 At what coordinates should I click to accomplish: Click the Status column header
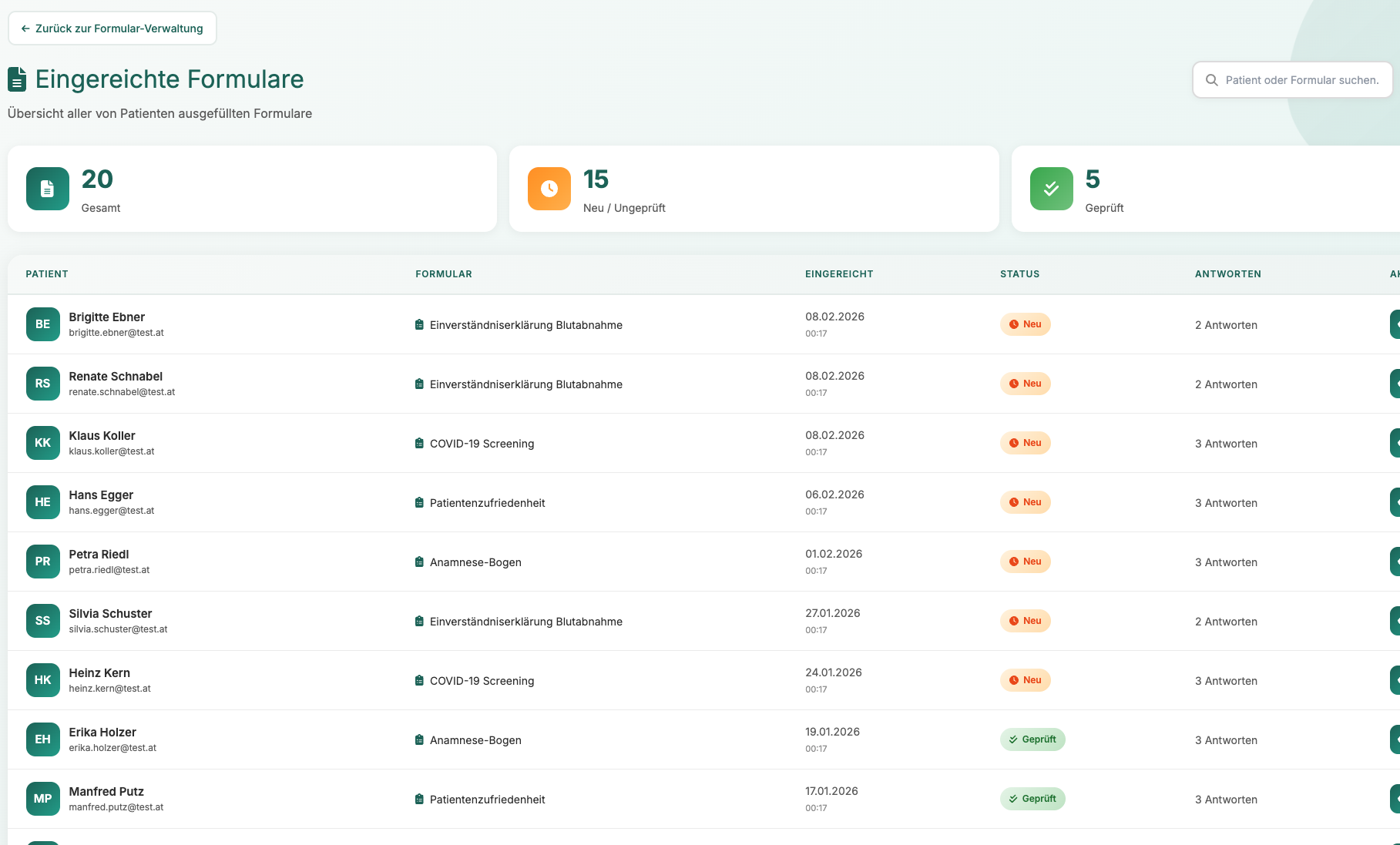[x=1019, y=274]
